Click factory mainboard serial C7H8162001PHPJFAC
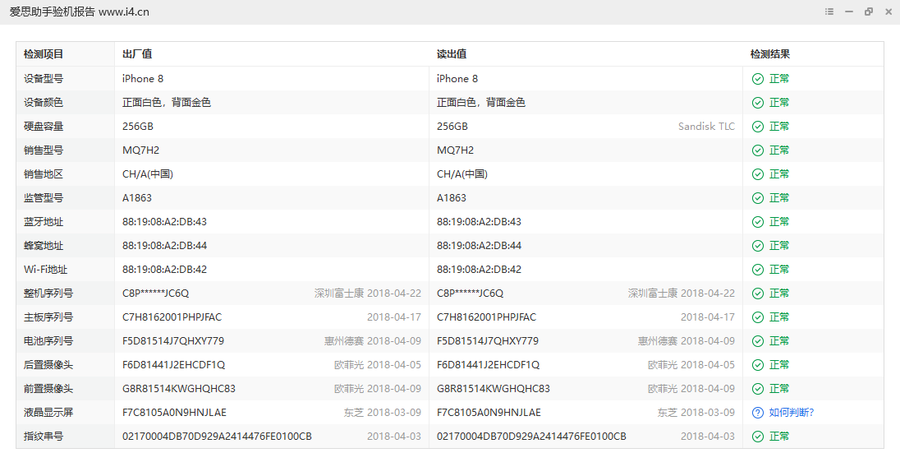Image resolution: width=900 pixels, height=453 pixels. pos(172,317)
